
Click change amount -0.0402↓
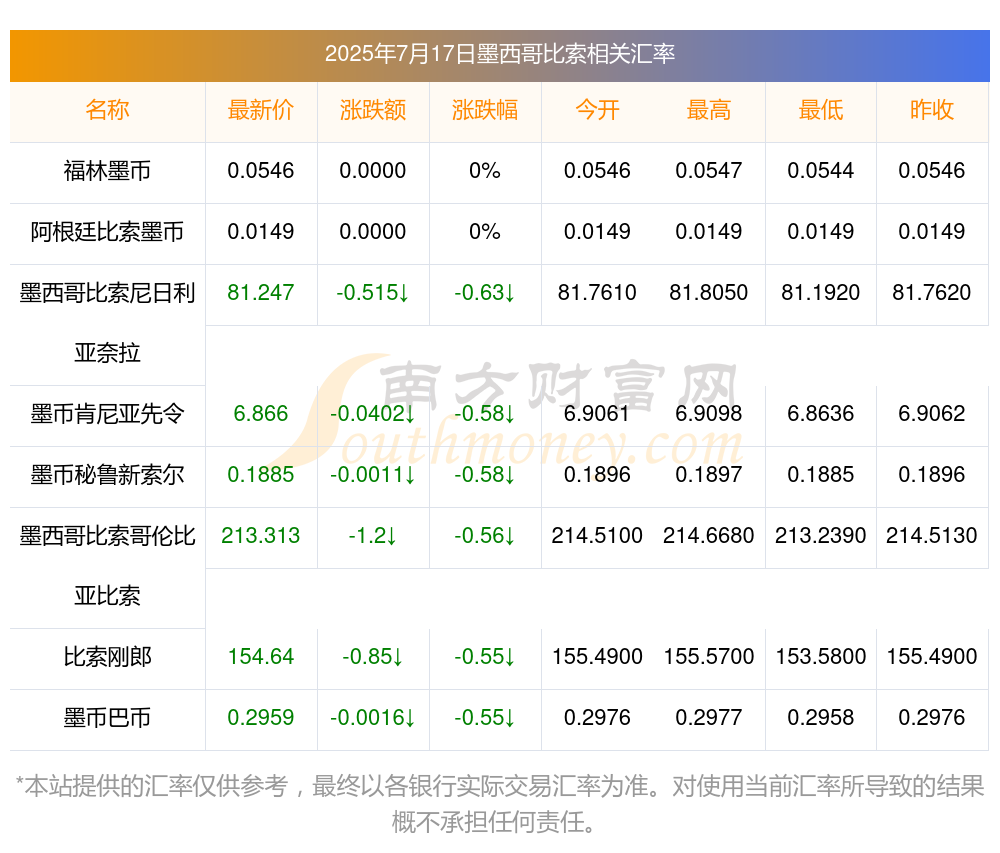372,414
